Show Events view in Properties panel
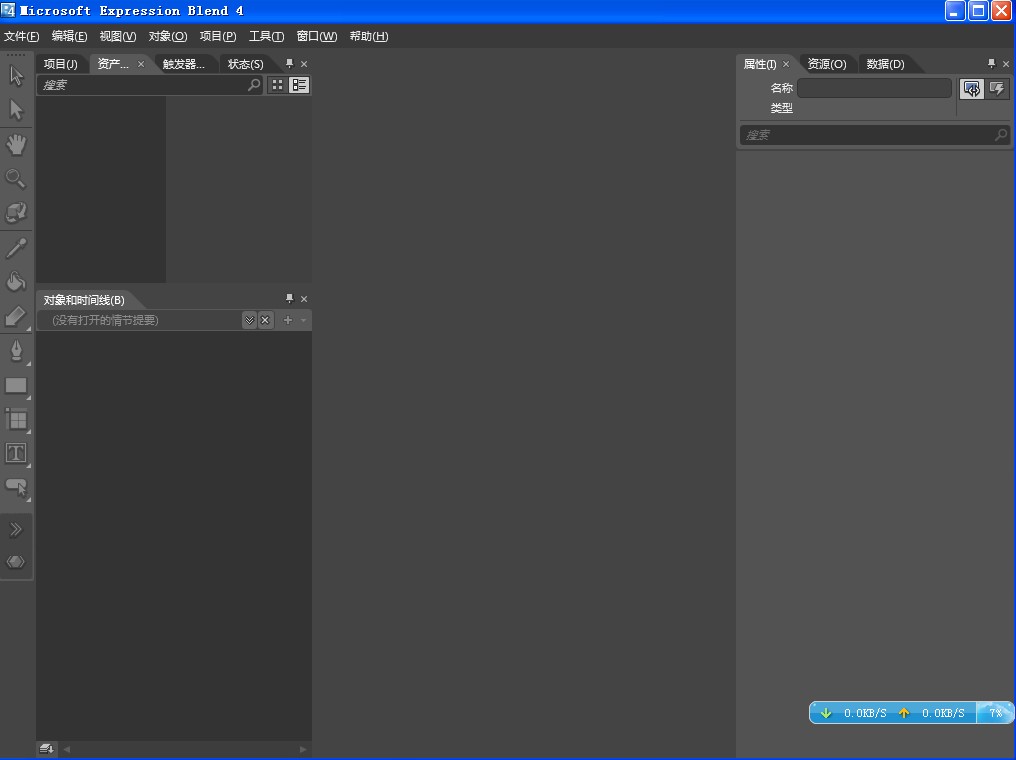Image resolution: width=1016 pixels, height=760 pixels. (997, 89)
